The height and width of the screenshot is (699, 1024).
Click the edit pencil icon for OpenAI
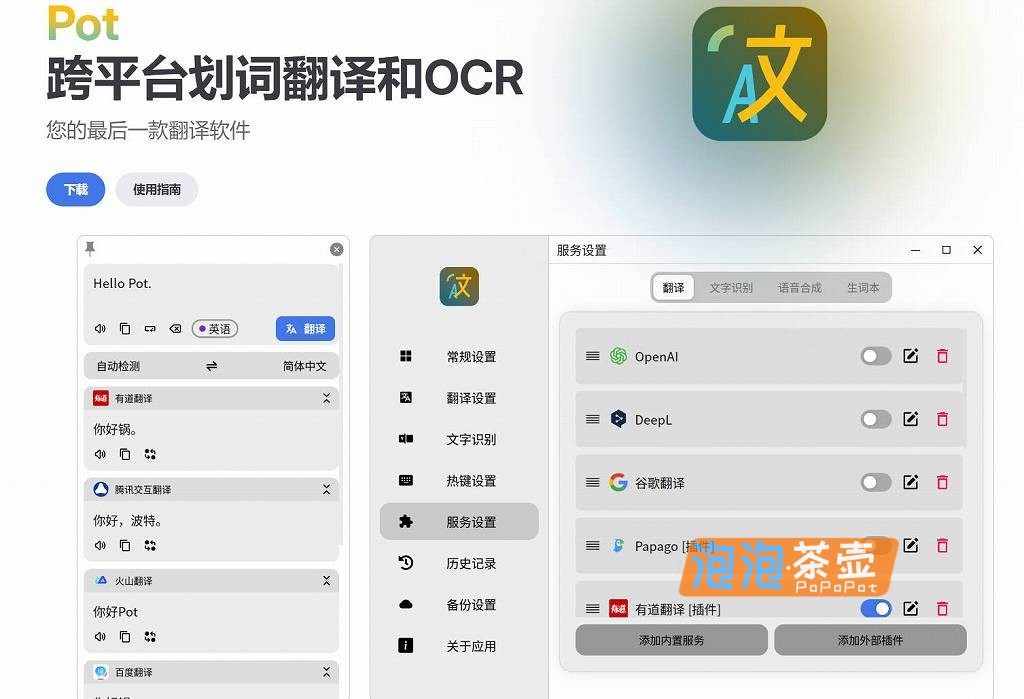point(911,356)
